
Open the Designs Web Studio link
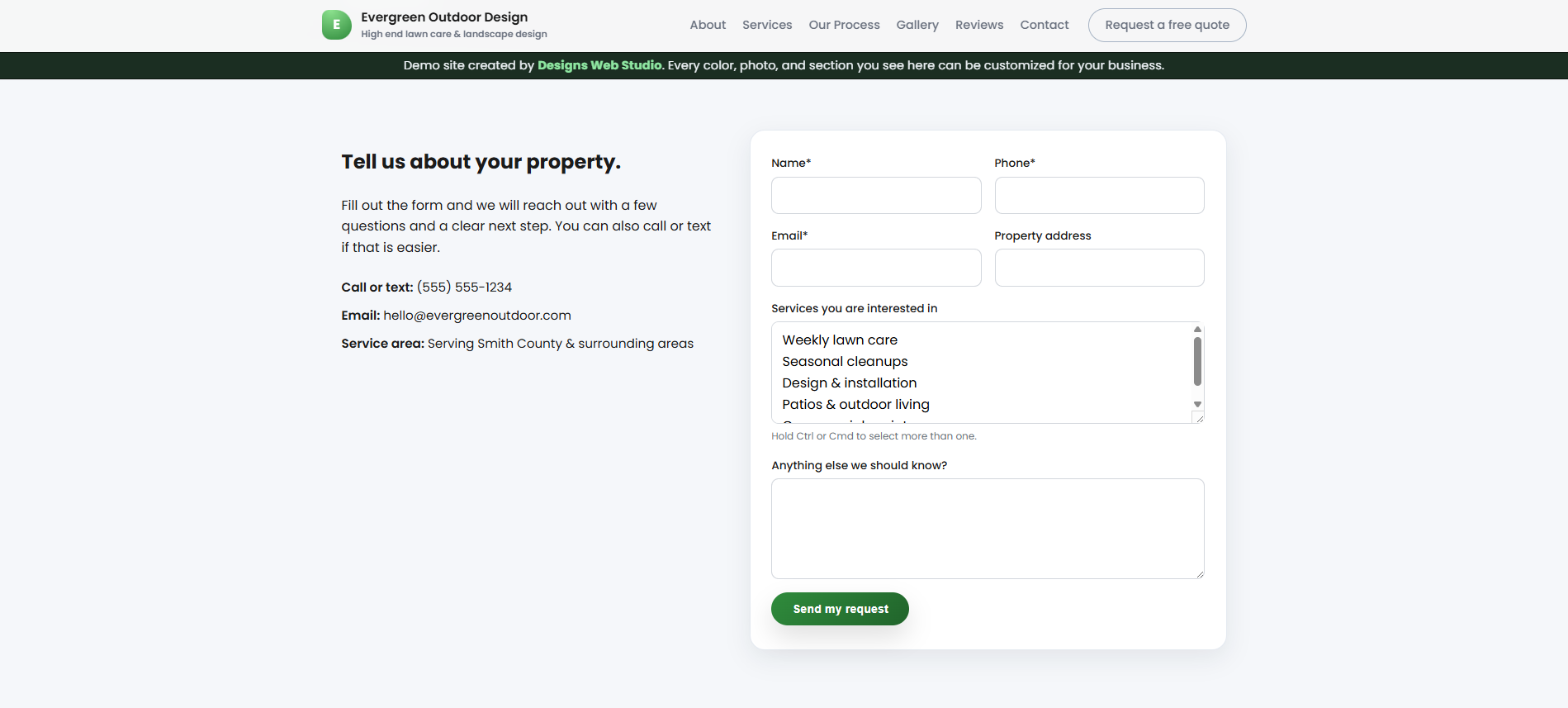pos(599,65)
